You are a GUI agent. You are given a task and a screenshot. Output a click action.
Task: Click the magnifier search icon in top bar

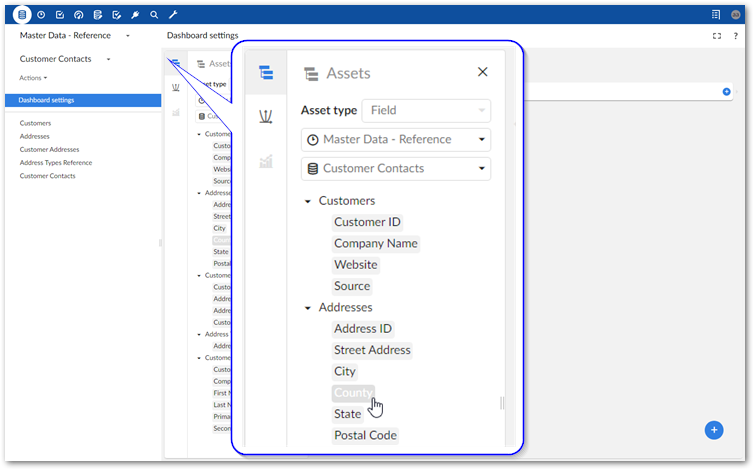point(154,15)
